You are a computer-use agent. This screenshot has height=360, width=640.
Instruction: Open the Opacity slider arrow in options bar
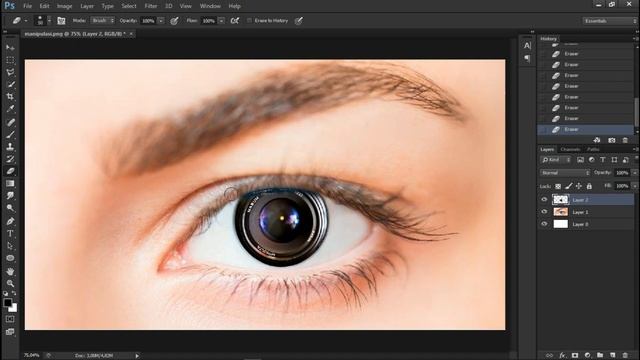pyautogui.click(x=161, y=21)
